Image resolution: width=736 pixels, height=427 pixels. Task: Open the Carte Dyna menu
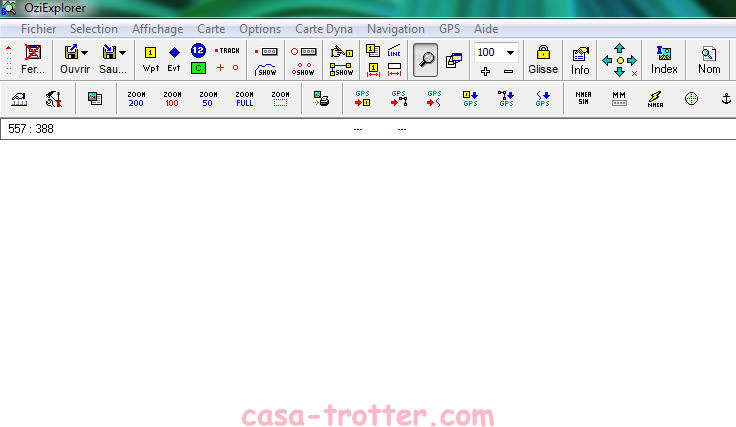point(324,29)
